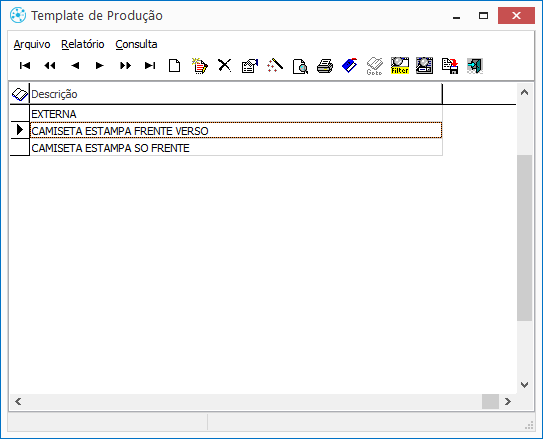Viewport: 543px width, 439px height.
Task: Click the exit door icon
Action: (x=474, y=66)
